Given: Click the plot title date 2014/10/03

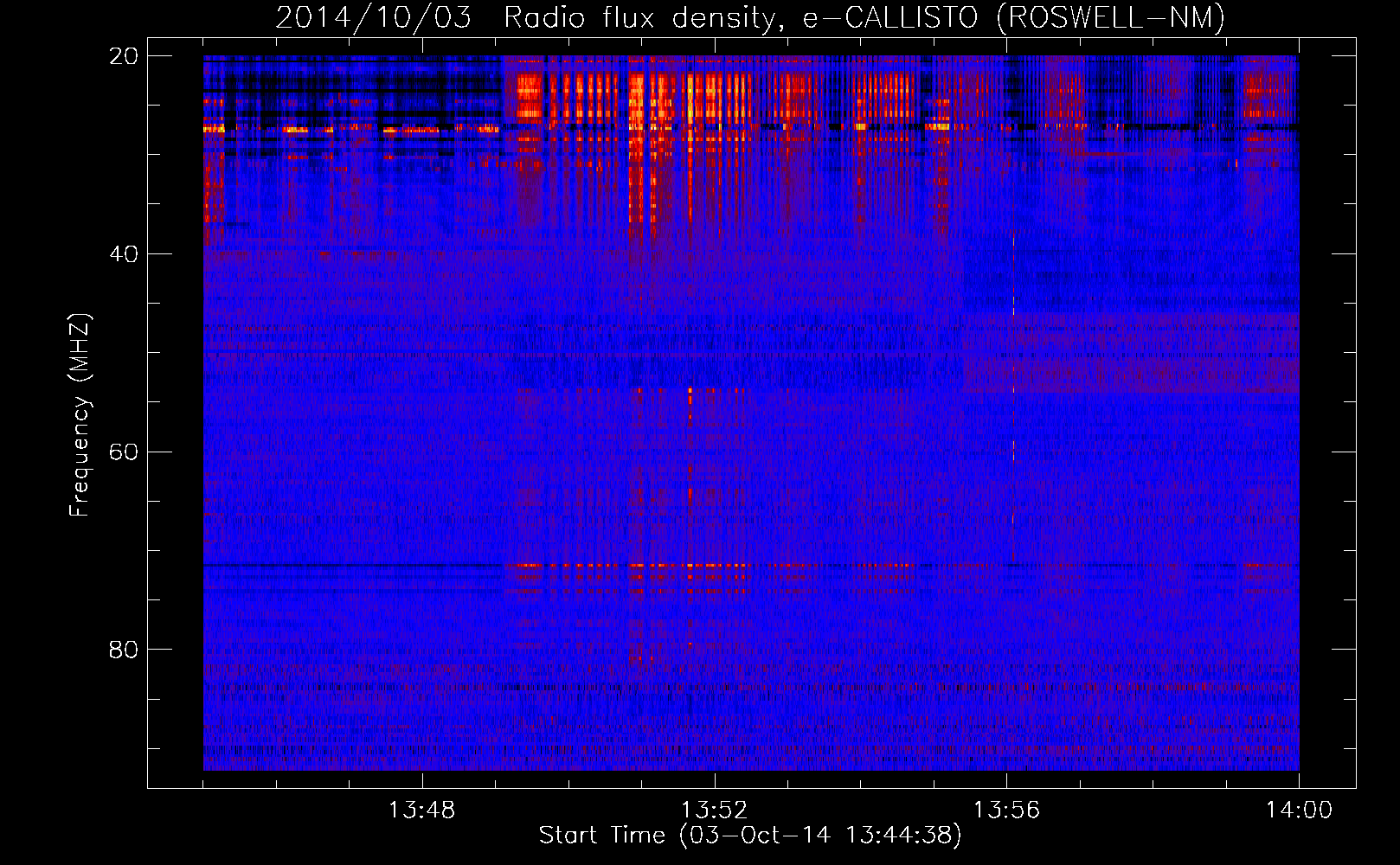Looking at the screenshot, I should [373, 18].
